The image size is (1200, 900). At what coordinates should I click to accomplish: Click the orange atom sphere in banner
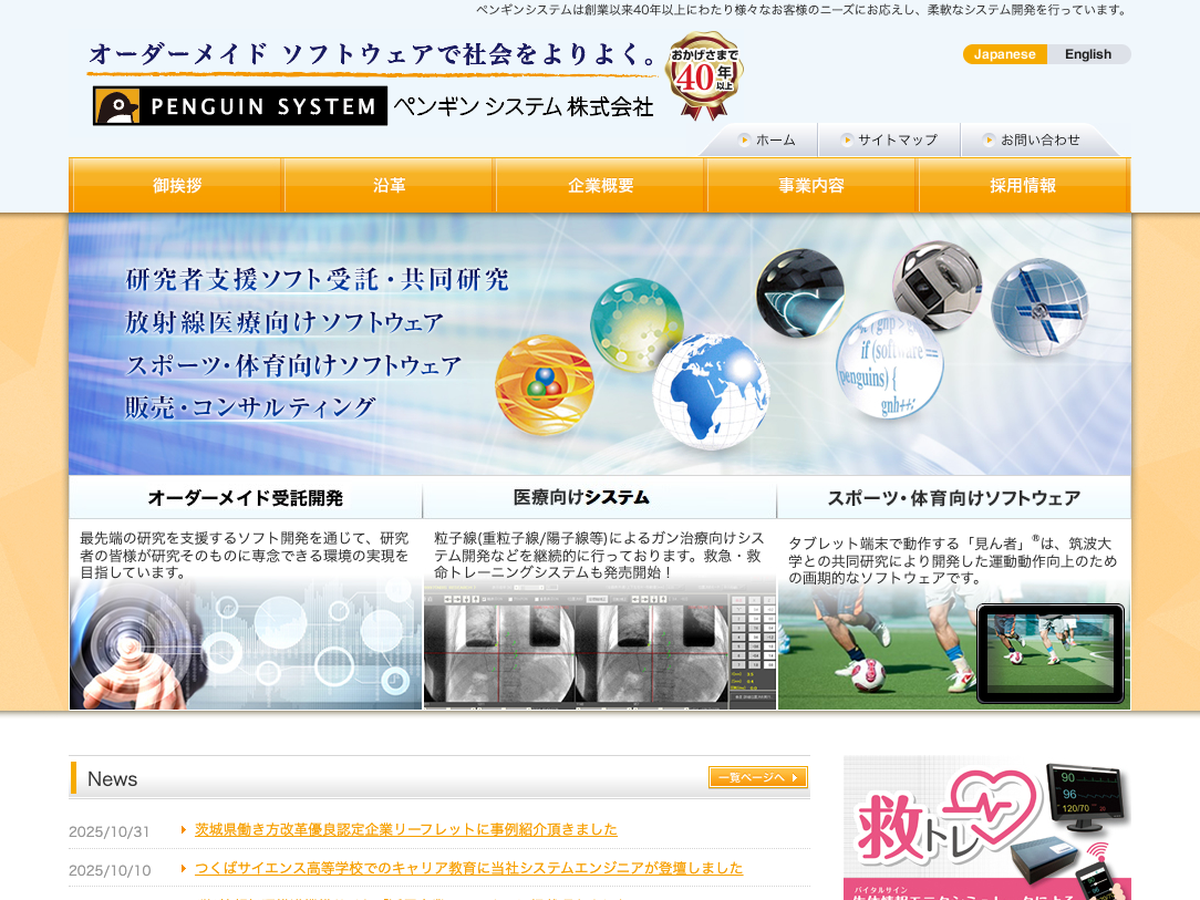(544, 385)
